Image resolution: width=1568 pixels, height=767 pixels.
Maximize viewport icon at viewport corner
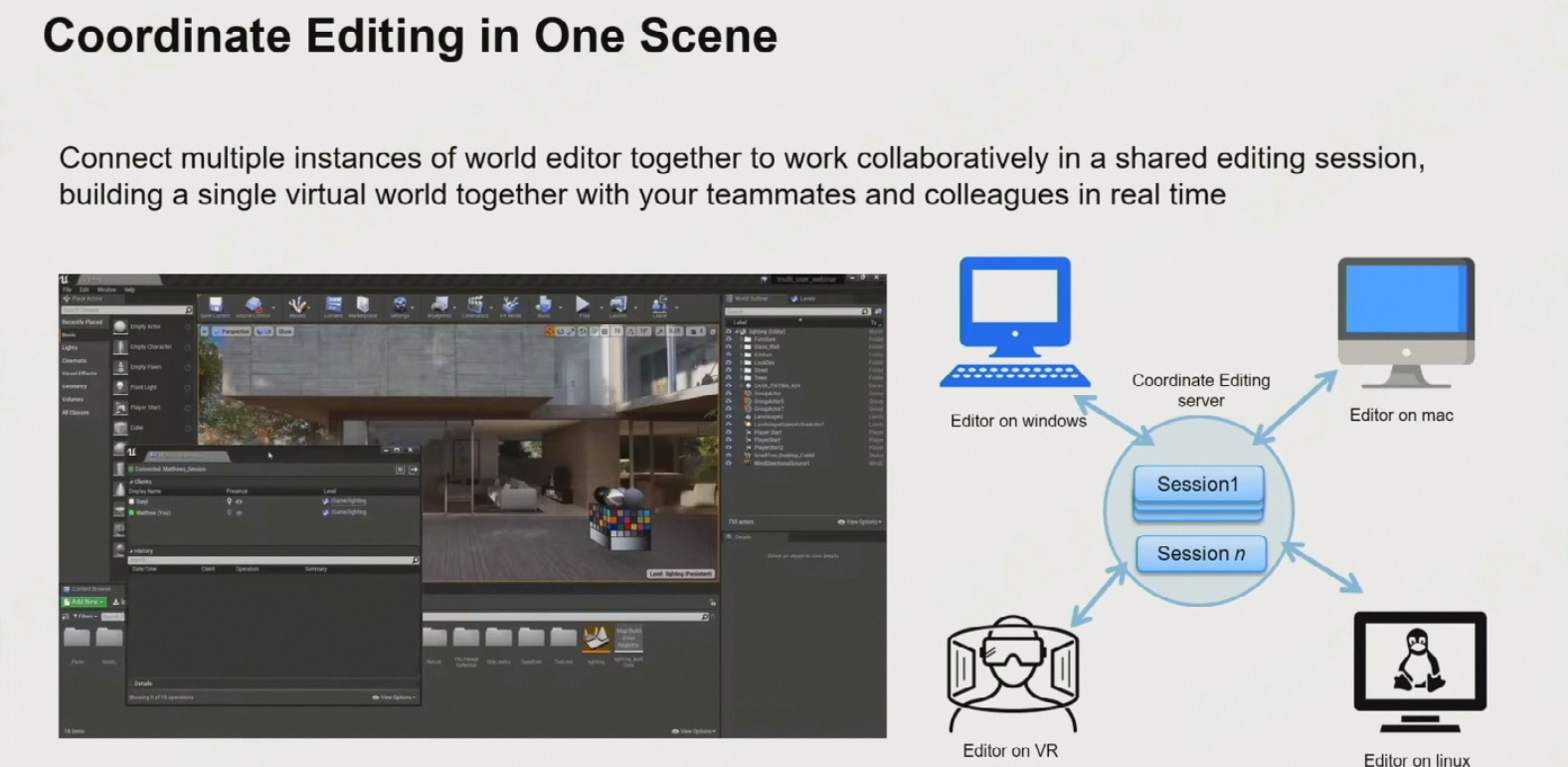(x=713, y=331)
